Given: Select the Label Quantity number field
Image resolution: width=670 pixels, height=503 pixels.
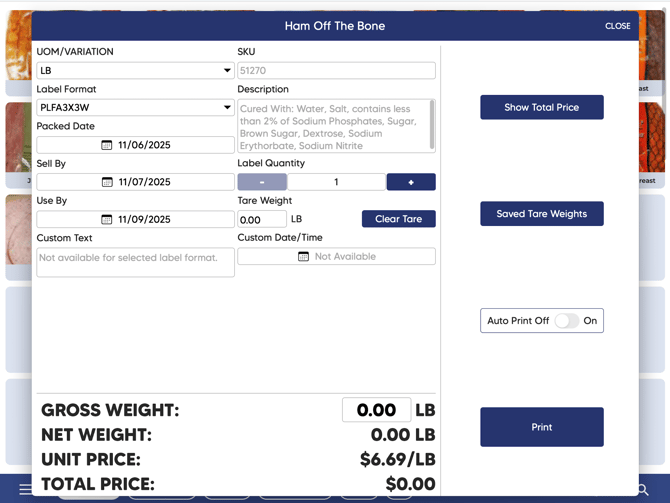Looking at the screenshot, I should 336,182.
